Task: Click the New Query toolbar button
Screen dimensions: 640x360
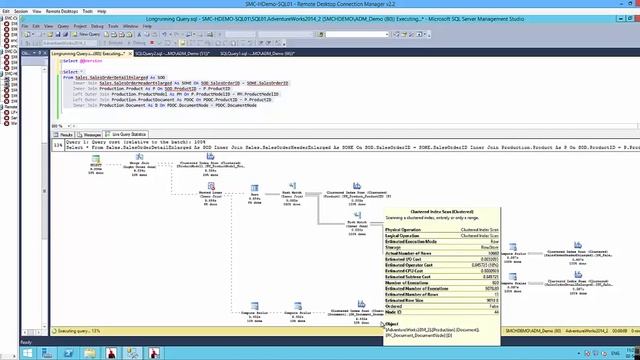Action: [x=86, y=35]
